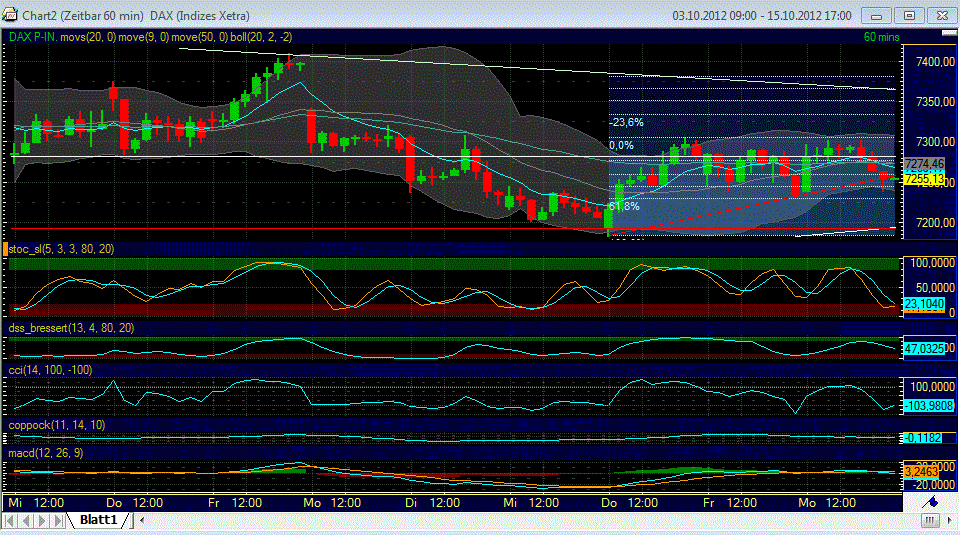Click the Di day label on time axis

pos(411,503)
